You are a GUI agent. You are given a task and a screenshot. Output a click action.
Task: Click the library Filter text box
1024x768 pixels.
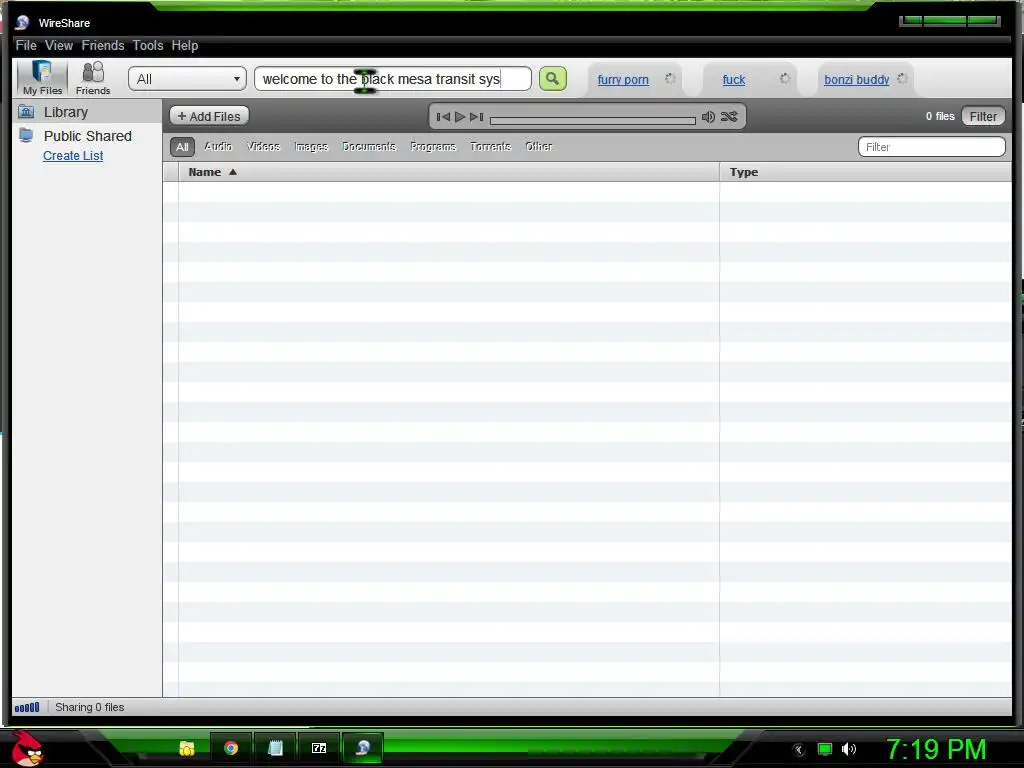(x=931, y=147)
